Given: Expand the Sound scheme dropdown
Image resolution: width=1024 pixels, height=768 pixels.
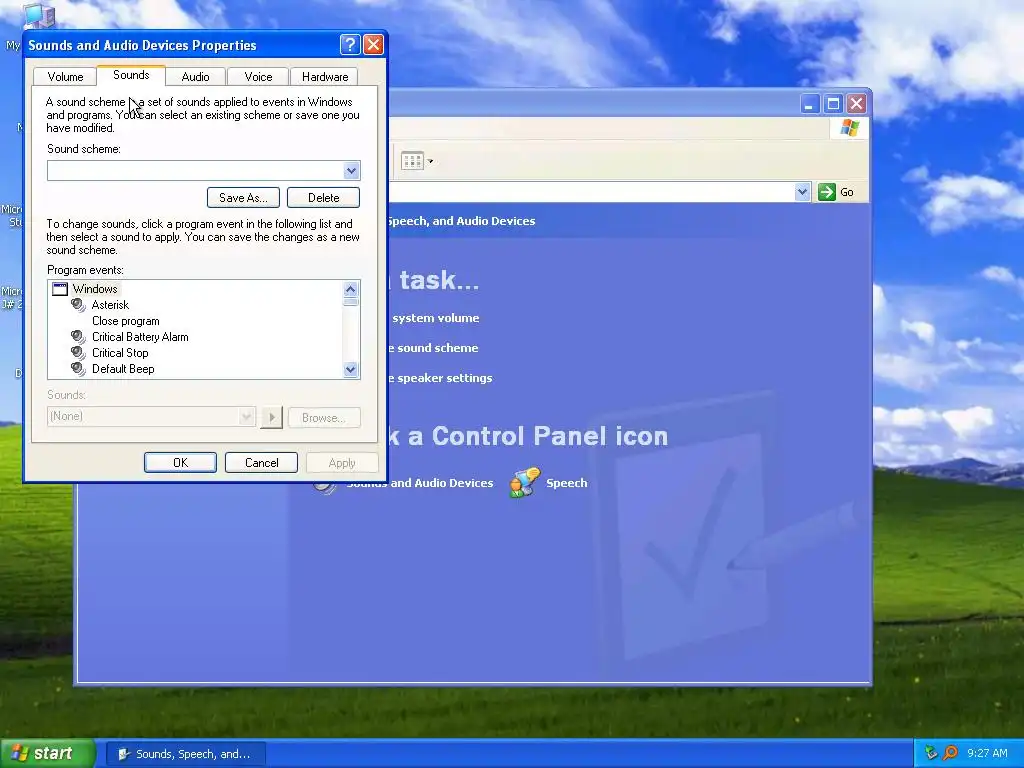Looking at the screenshot, I should 351,170.
